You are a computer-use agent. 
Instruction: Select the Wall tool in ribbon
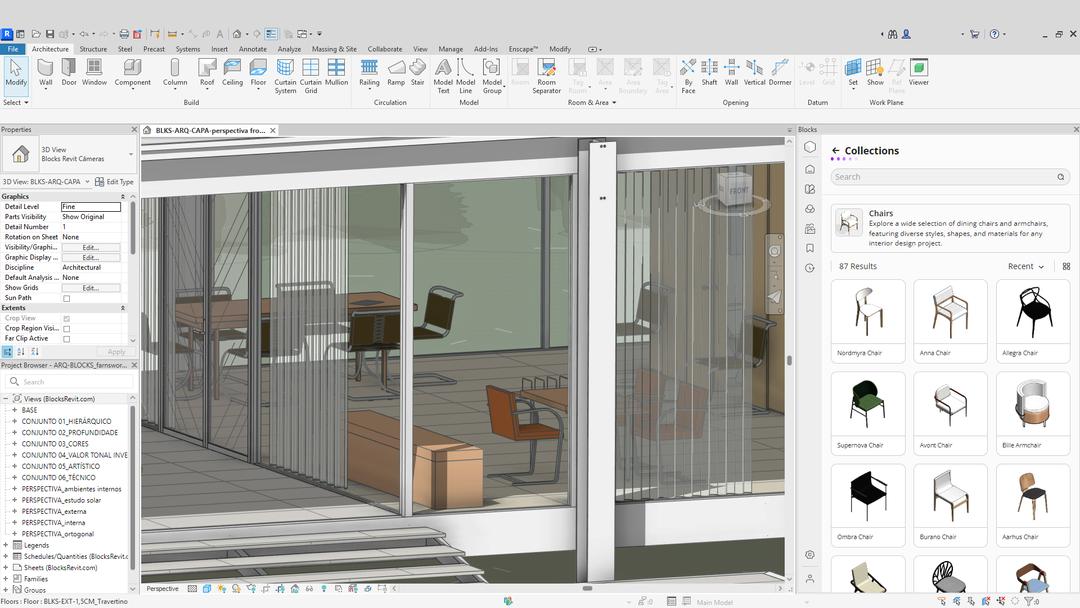(45, 72)
